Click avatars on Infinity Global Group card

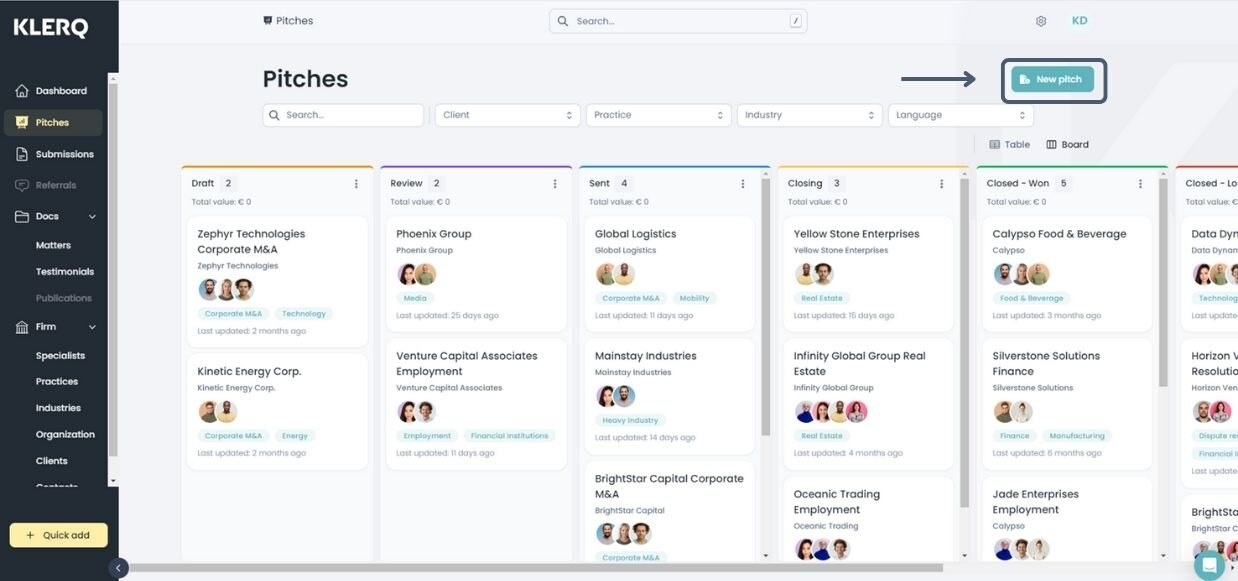(x=831, y=412)
